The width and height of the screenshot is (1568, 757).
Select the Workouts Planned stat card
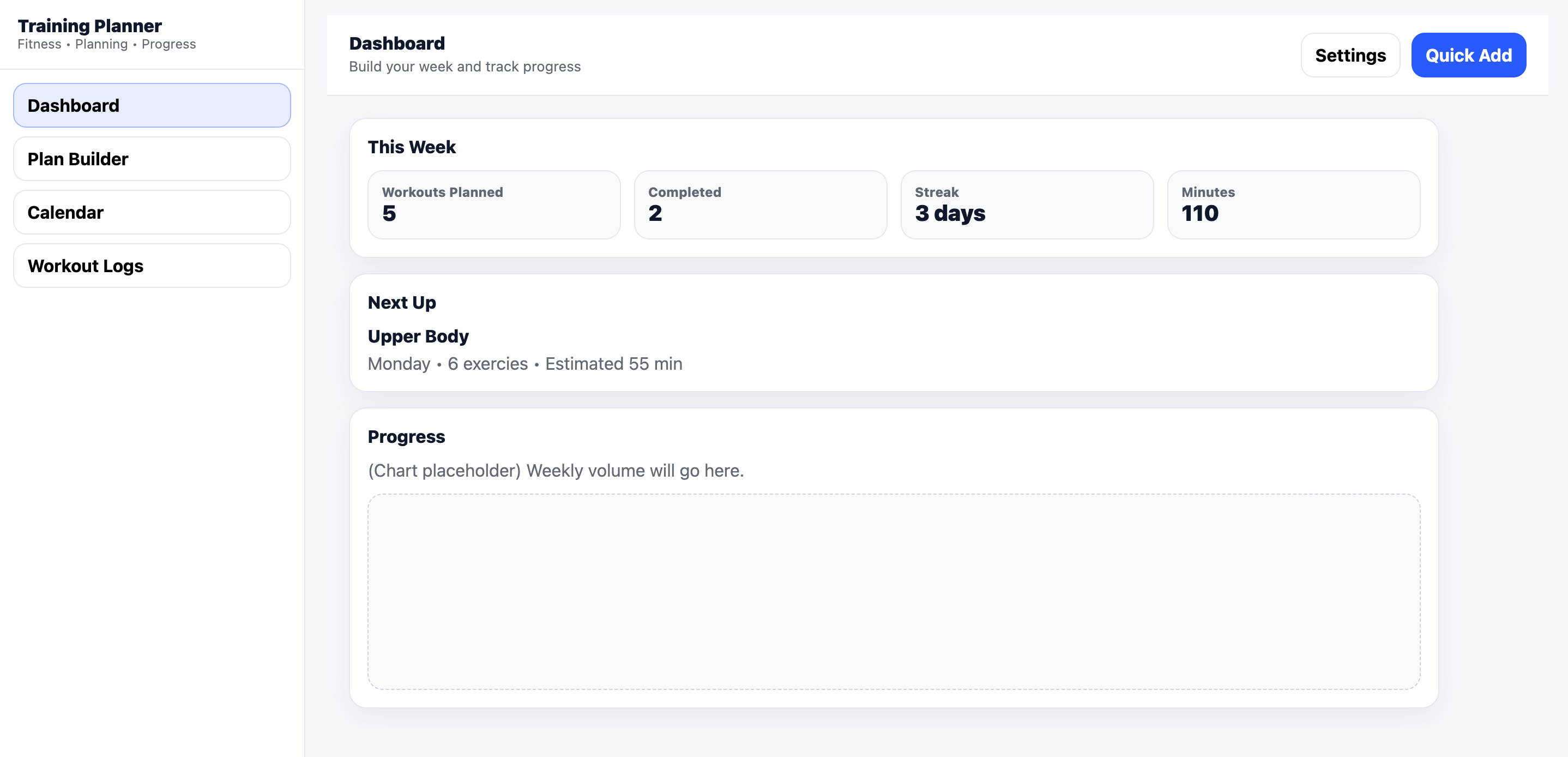(494, 205)
